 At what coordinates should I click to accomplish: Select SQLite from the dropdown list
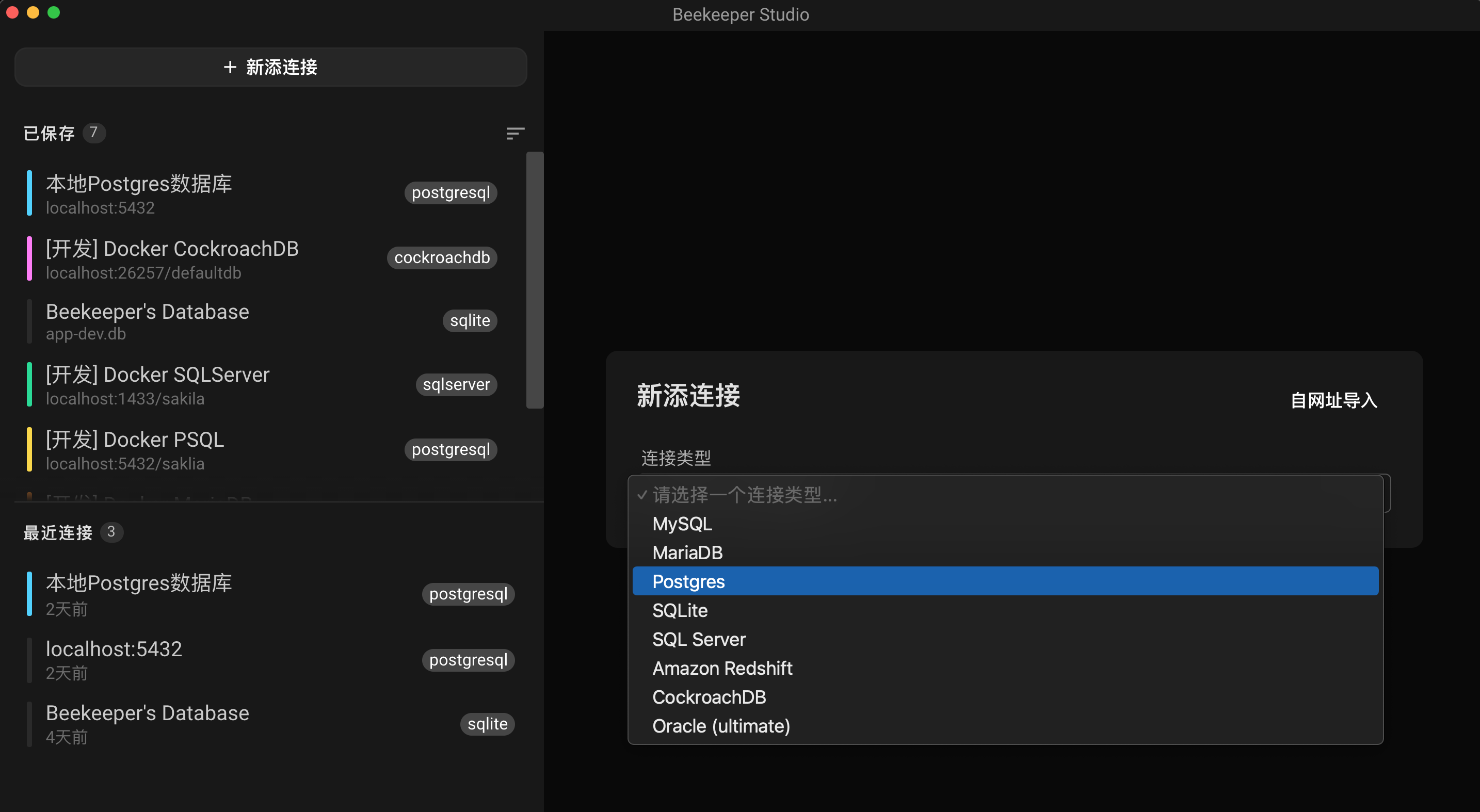[680, 610]
